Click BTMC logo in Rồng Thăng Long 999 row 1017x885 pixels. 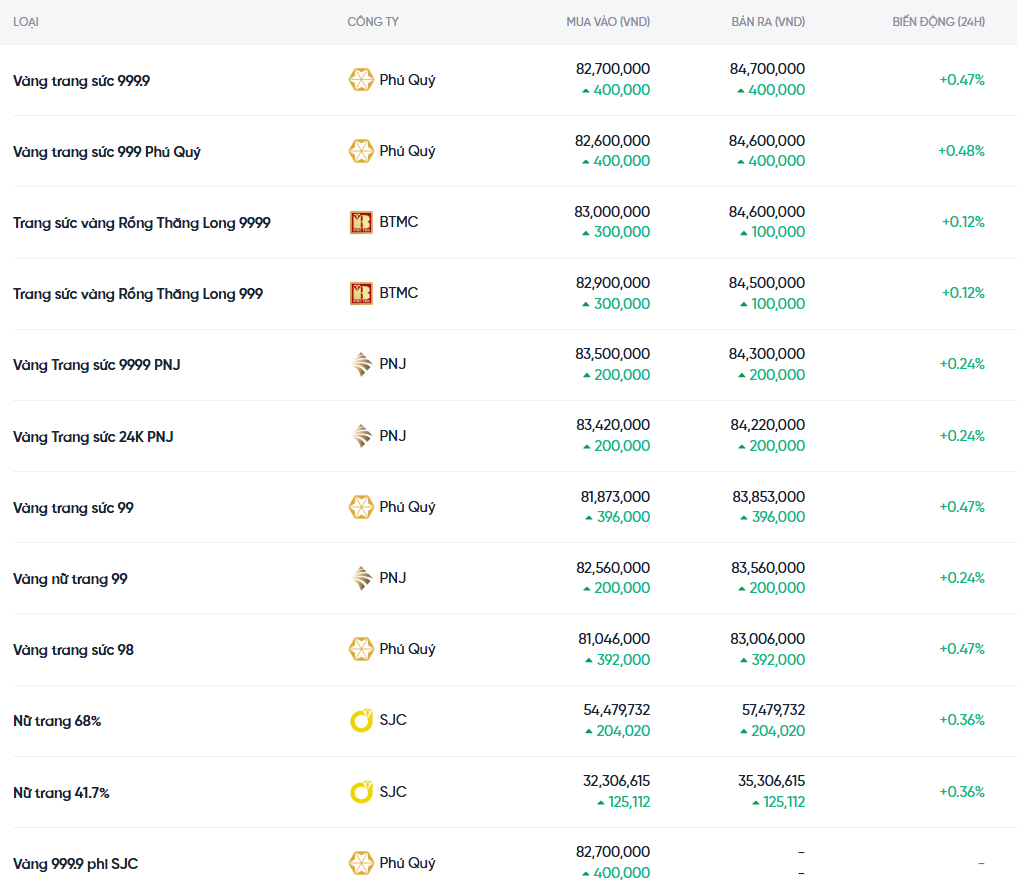pyautogui.click(x=361, y=293)
